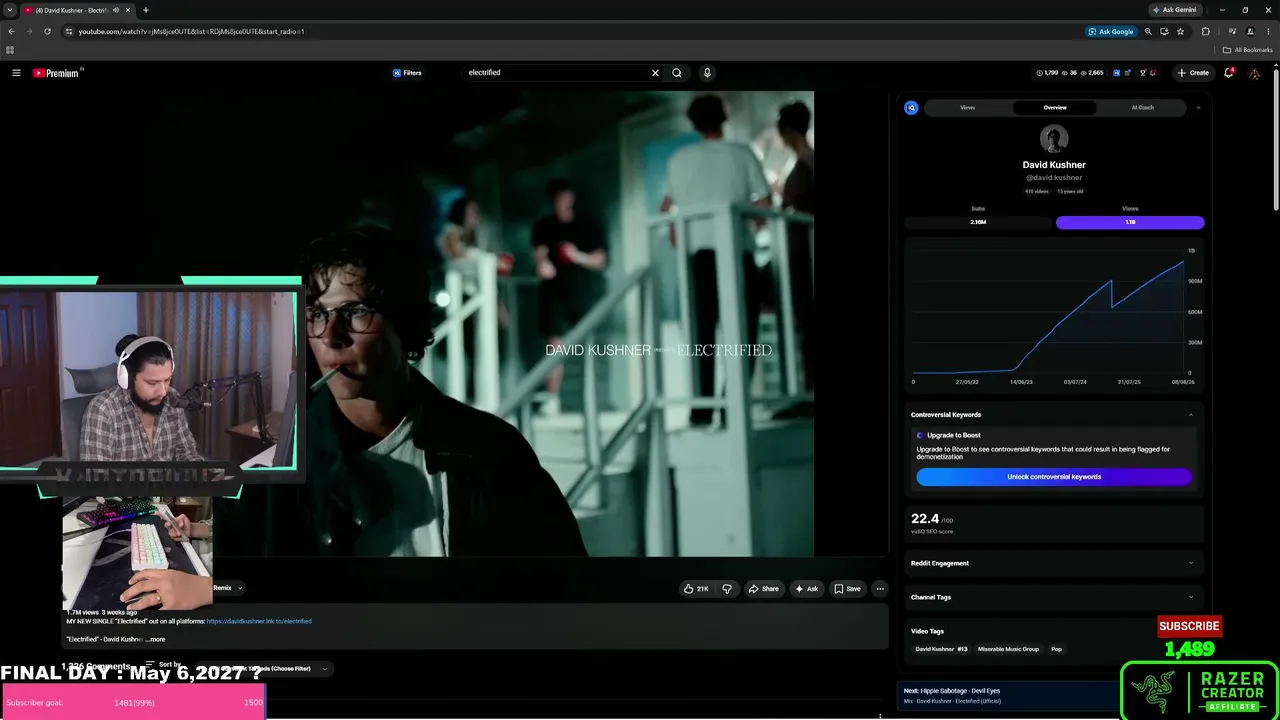Viewport: 1280px width, 720px height.
Task: Bookmark this page with star icon
Action: point(1180,31)
